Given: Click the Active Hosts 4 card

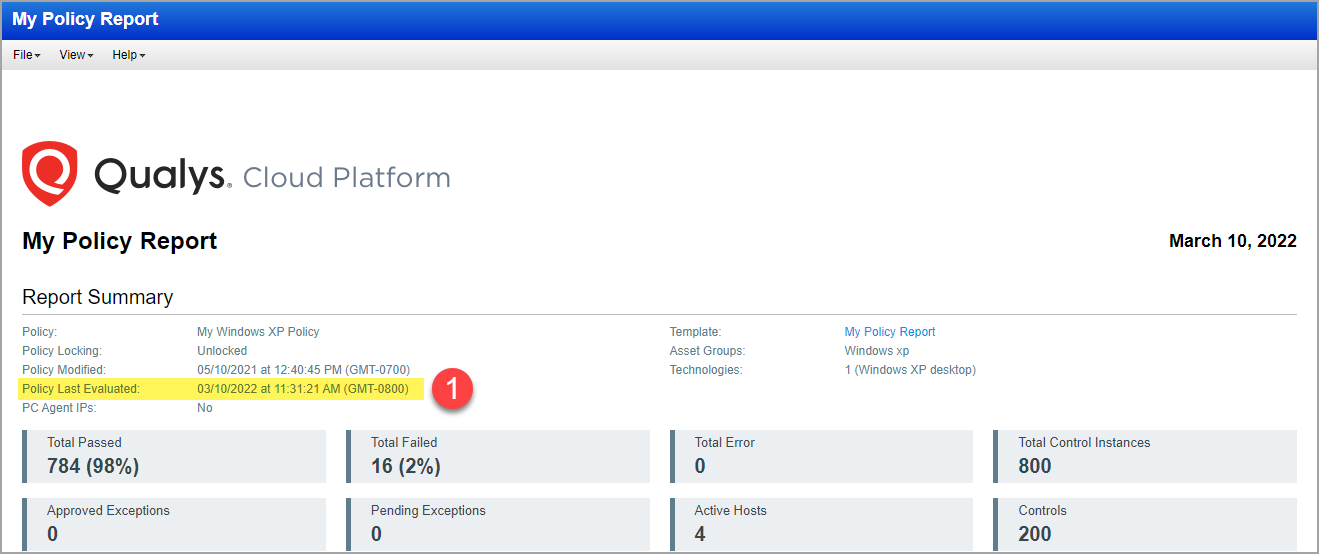Looking at the screenshot, I should 822,524.
